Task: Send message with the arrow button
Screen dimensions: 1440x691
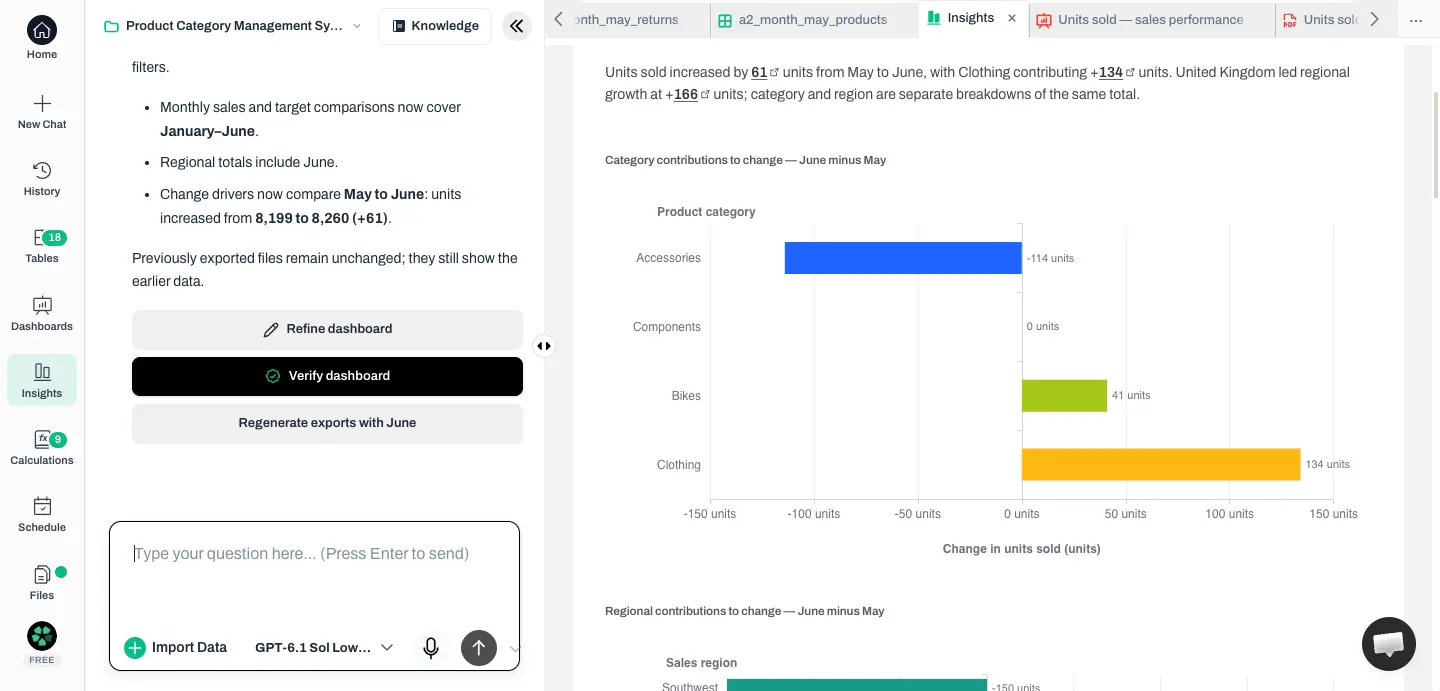Action: [479, 648]
